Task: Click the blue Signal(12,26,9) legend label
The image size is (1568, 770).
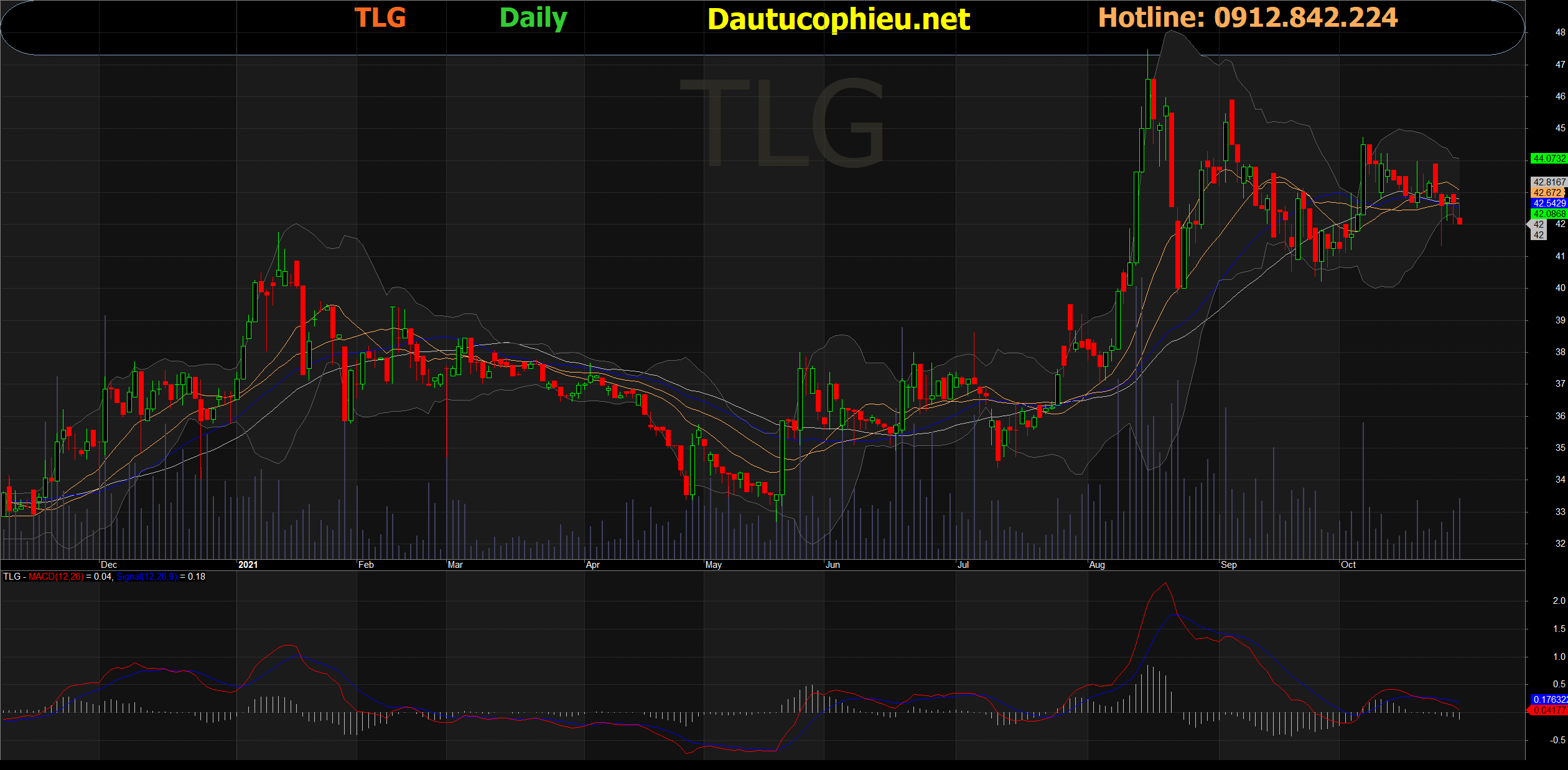Action: 146,577
